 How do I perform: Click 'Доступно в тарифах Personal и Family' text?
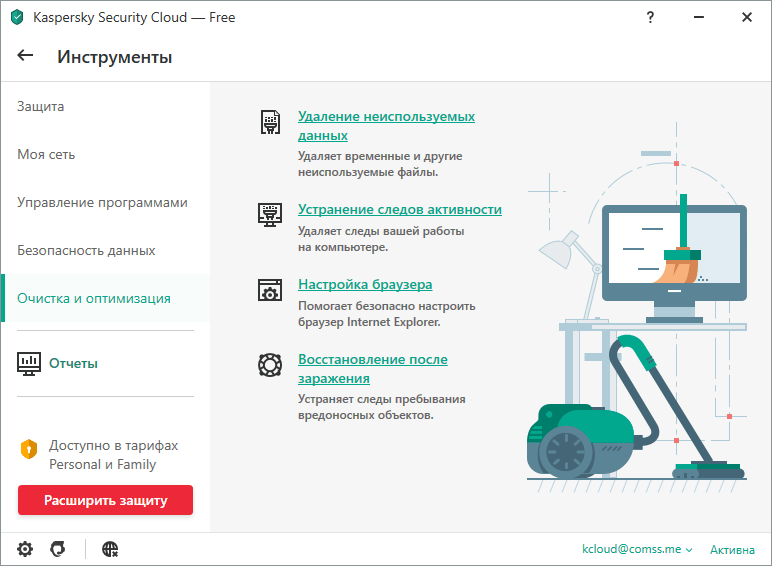(x=113, y=455)
